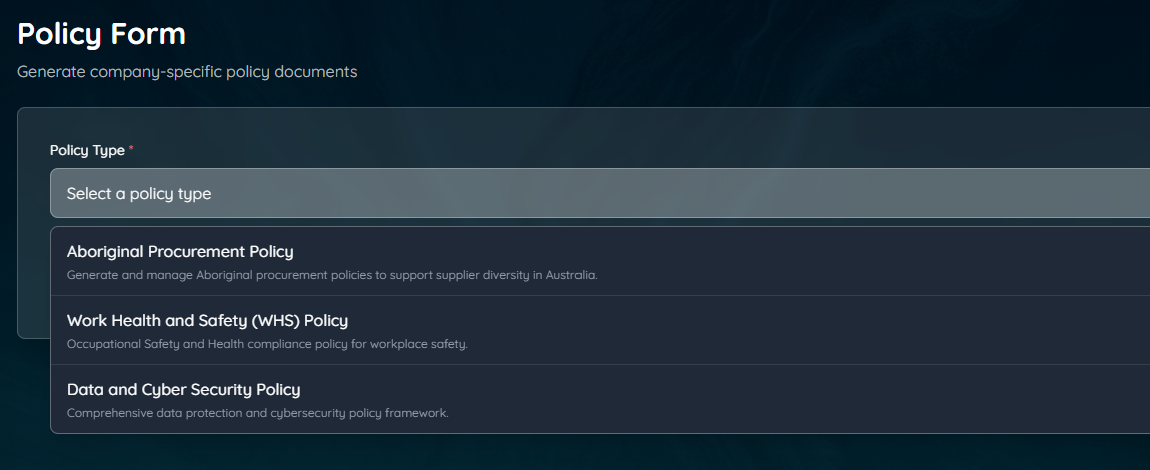Viewport: 1150px width, 470px height.
Task: Click the "Policy Form" page heading
Action: (x=101, y=33)
